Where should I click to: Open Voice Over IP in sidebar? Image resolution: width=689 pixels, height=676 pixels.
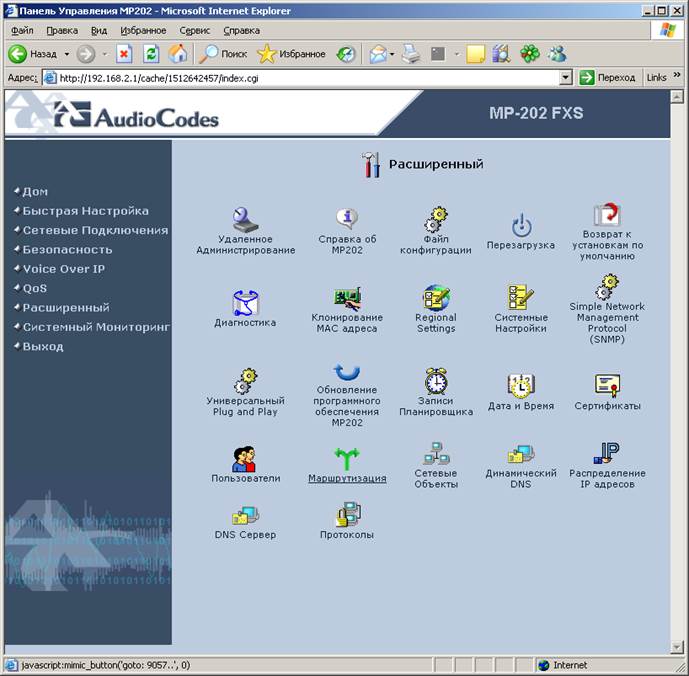pos(64,269)
